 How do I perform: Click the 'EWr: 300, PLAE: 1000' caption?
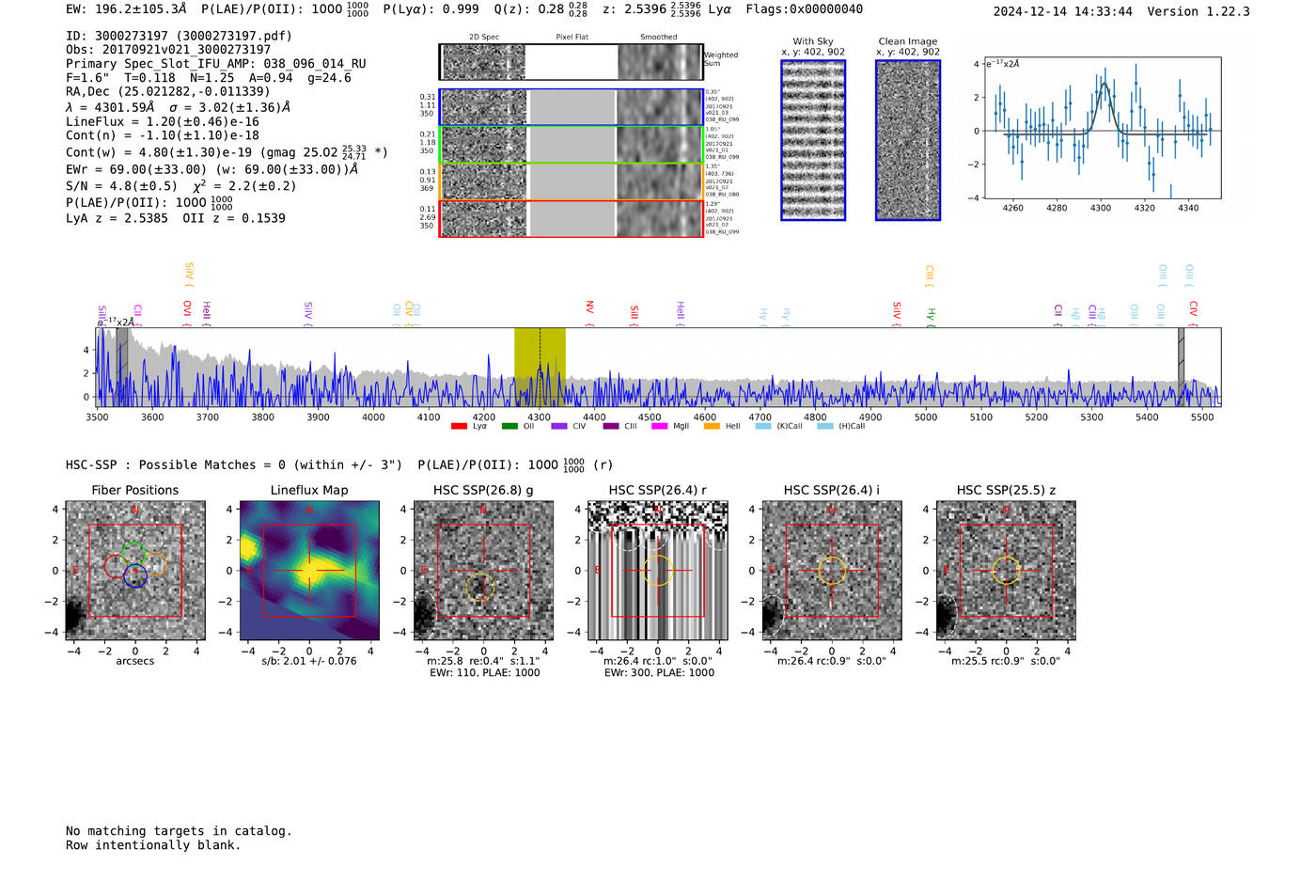tap(659, 673)
